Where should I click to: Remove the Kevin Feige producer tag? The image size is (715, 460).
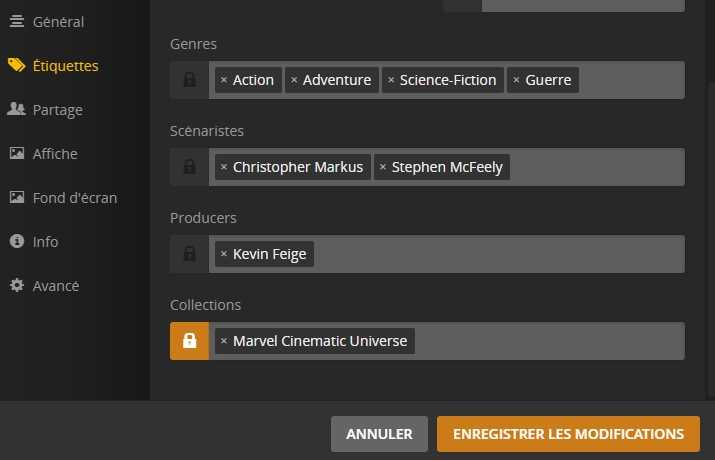click(x=223, y=254)
